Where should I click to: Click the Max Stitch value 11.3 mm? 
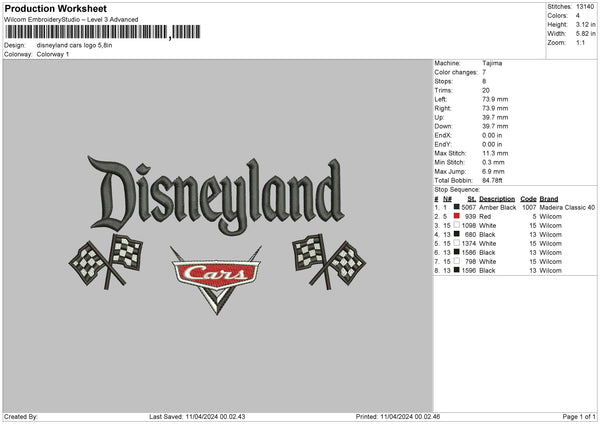(x=495, y=153)
